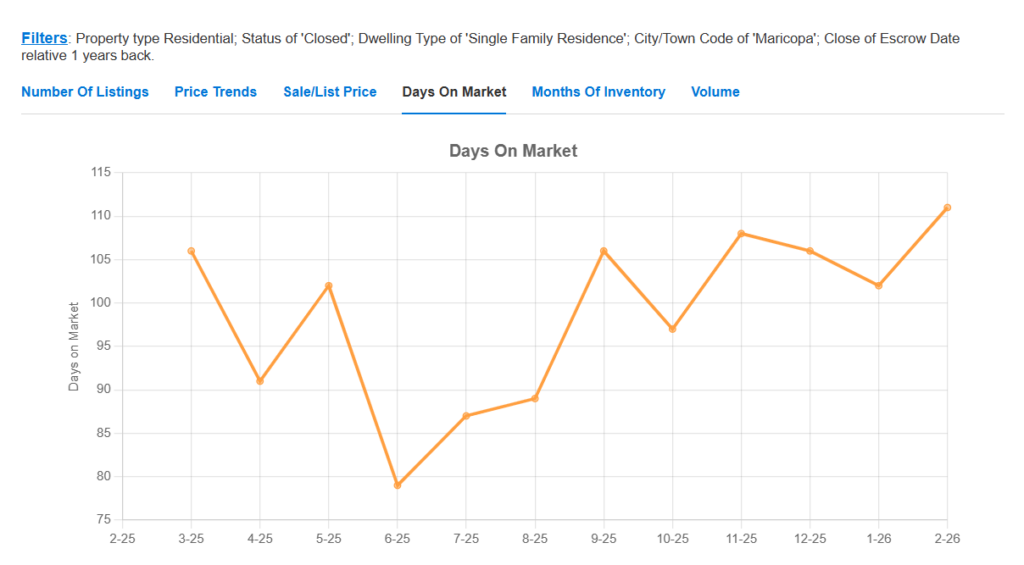The width and height of the screenshot is (1024, 565).
Task: Click the 5-25 data point on the chart
Action: (328, 286)
